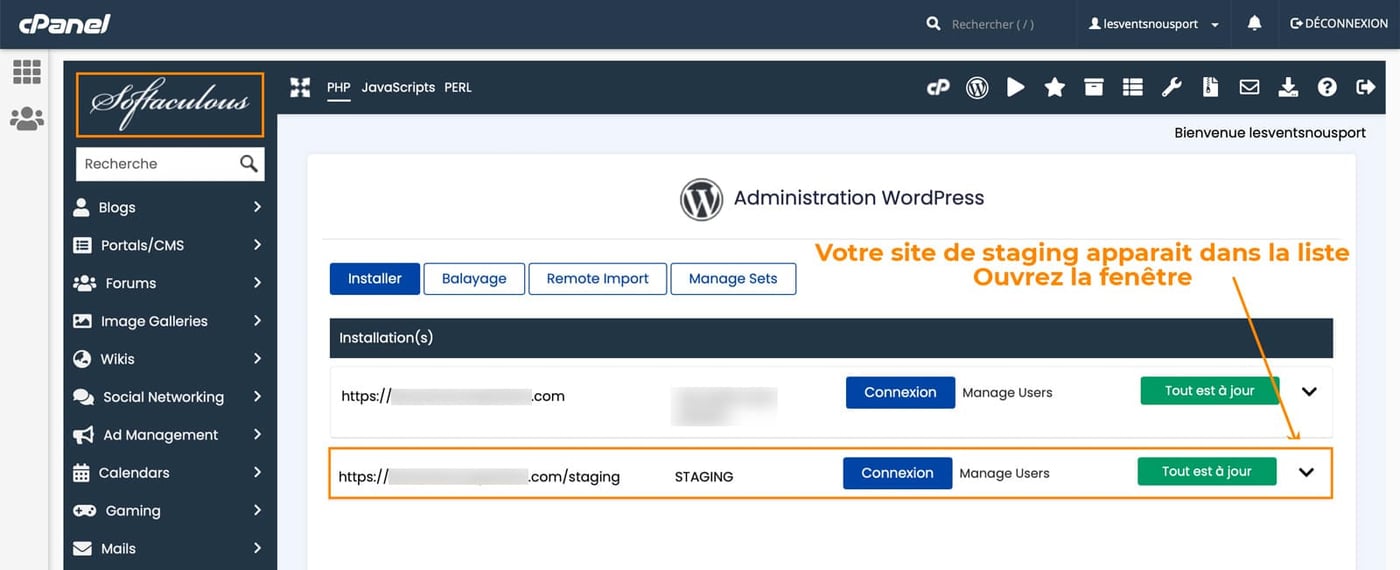Click the search magnifier in cPanel header

[933, 23]
